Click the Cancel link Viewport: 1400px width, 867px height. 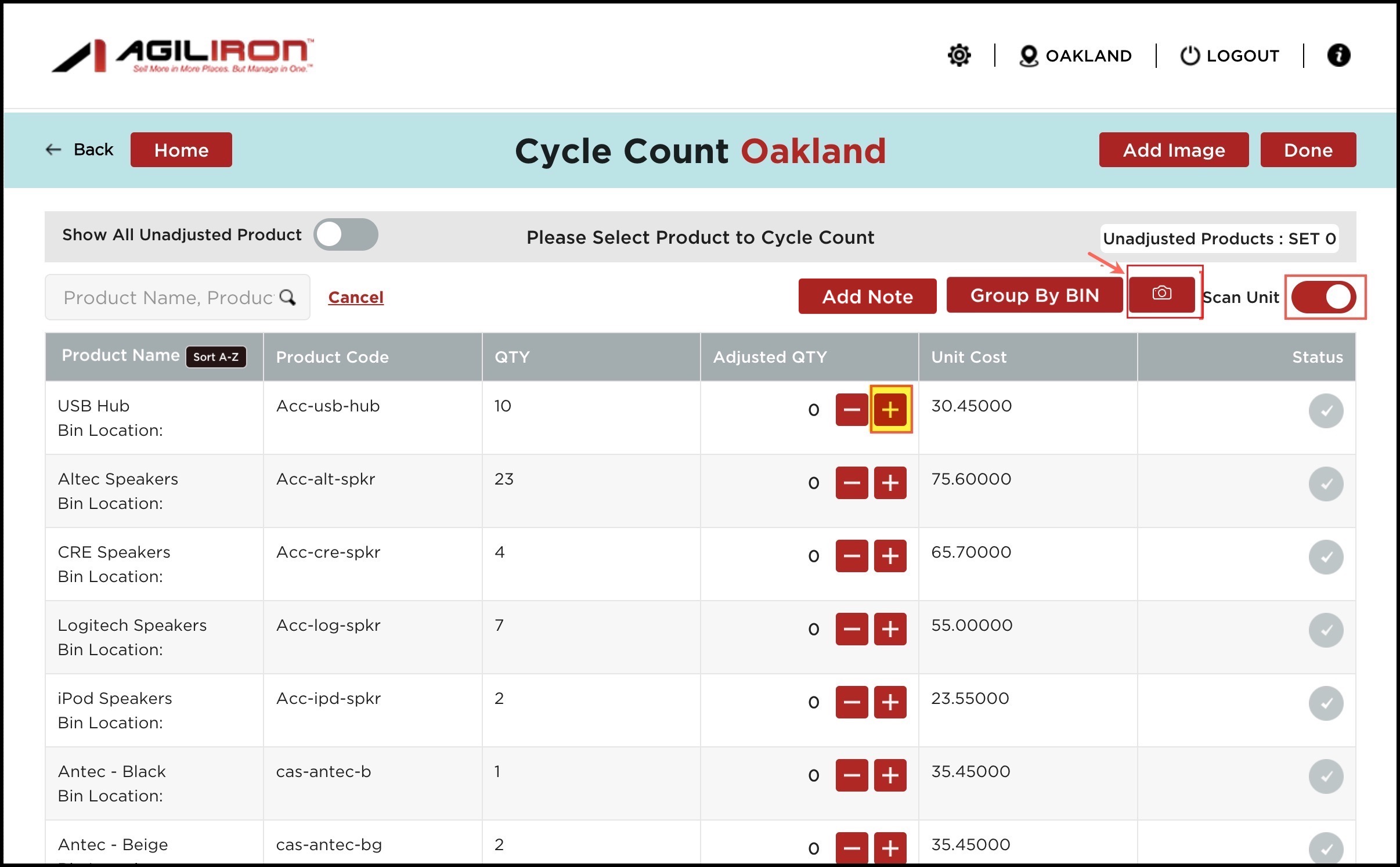(356, 297)
